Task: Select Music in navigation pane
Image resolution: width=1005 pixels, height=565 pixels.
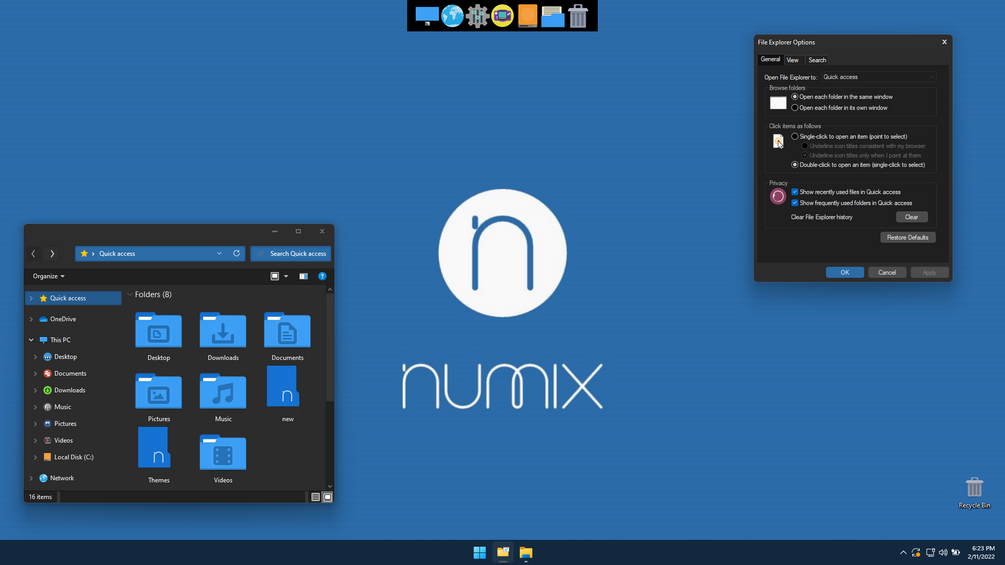Action: (62, 407)
